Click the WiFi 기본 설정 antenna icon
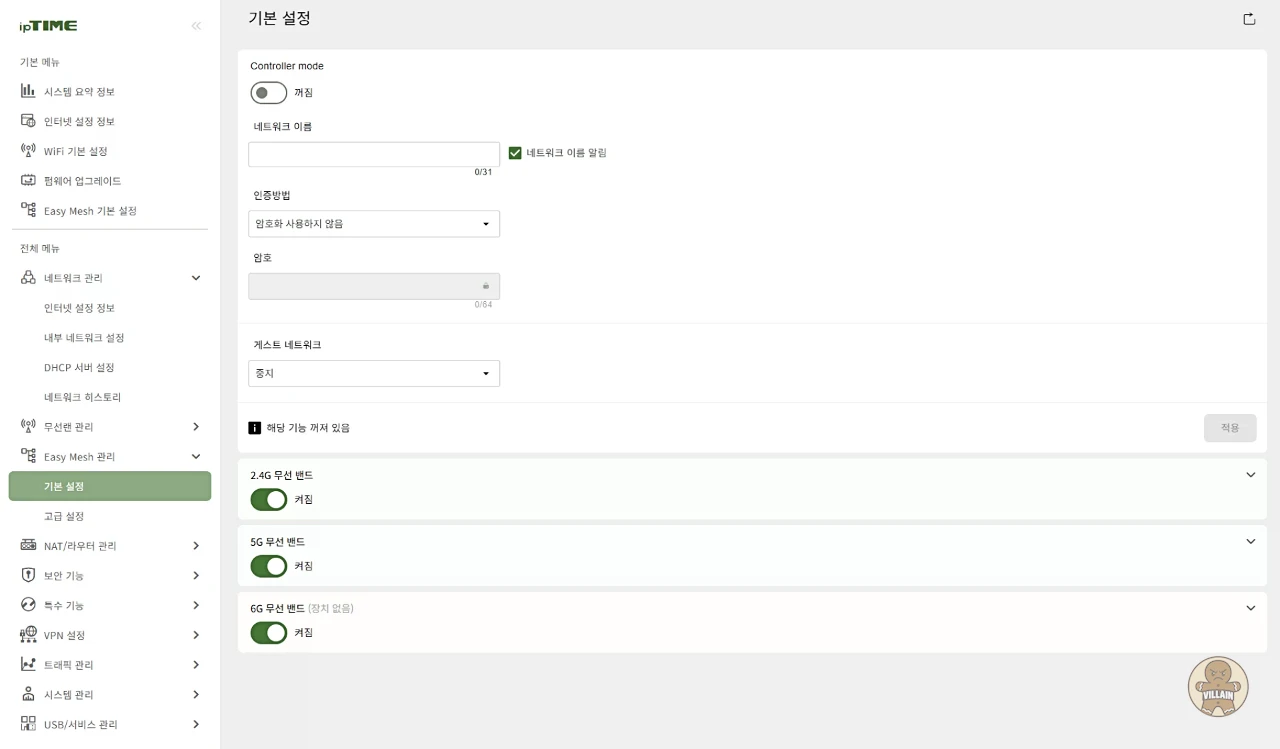Screen dimensions: 1280x749 (x=28, y=151)
